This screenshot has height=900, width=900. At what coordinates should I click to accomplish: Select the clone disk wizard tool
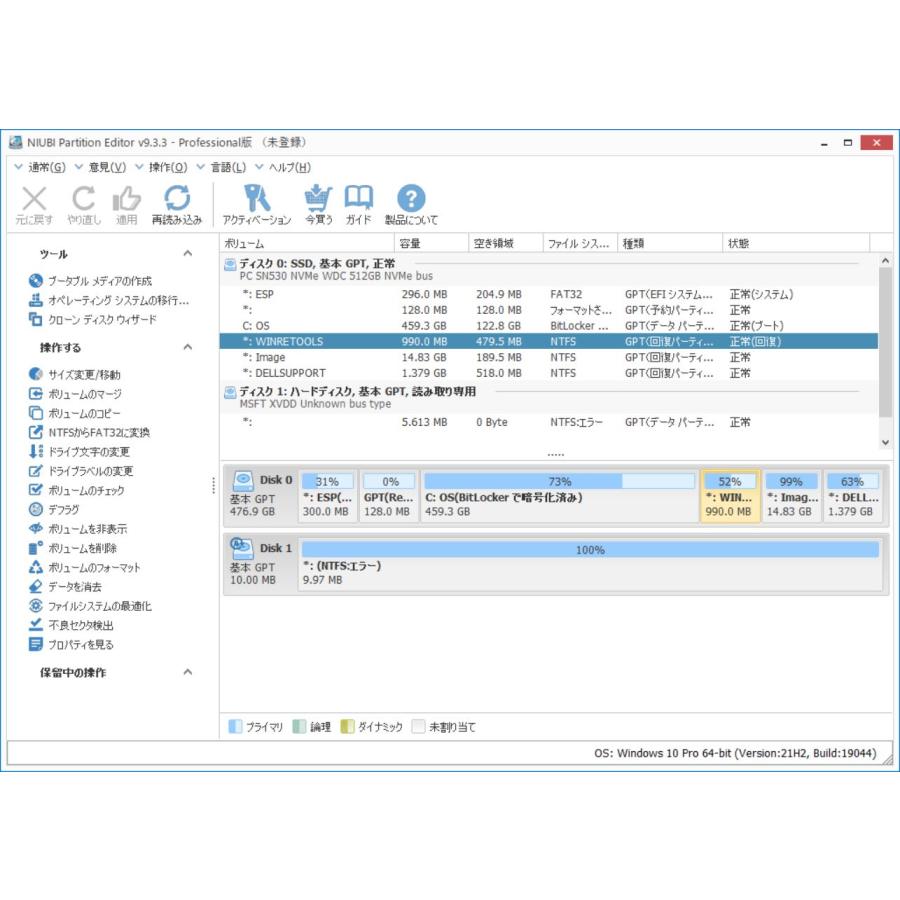click(x=84, y=317)
